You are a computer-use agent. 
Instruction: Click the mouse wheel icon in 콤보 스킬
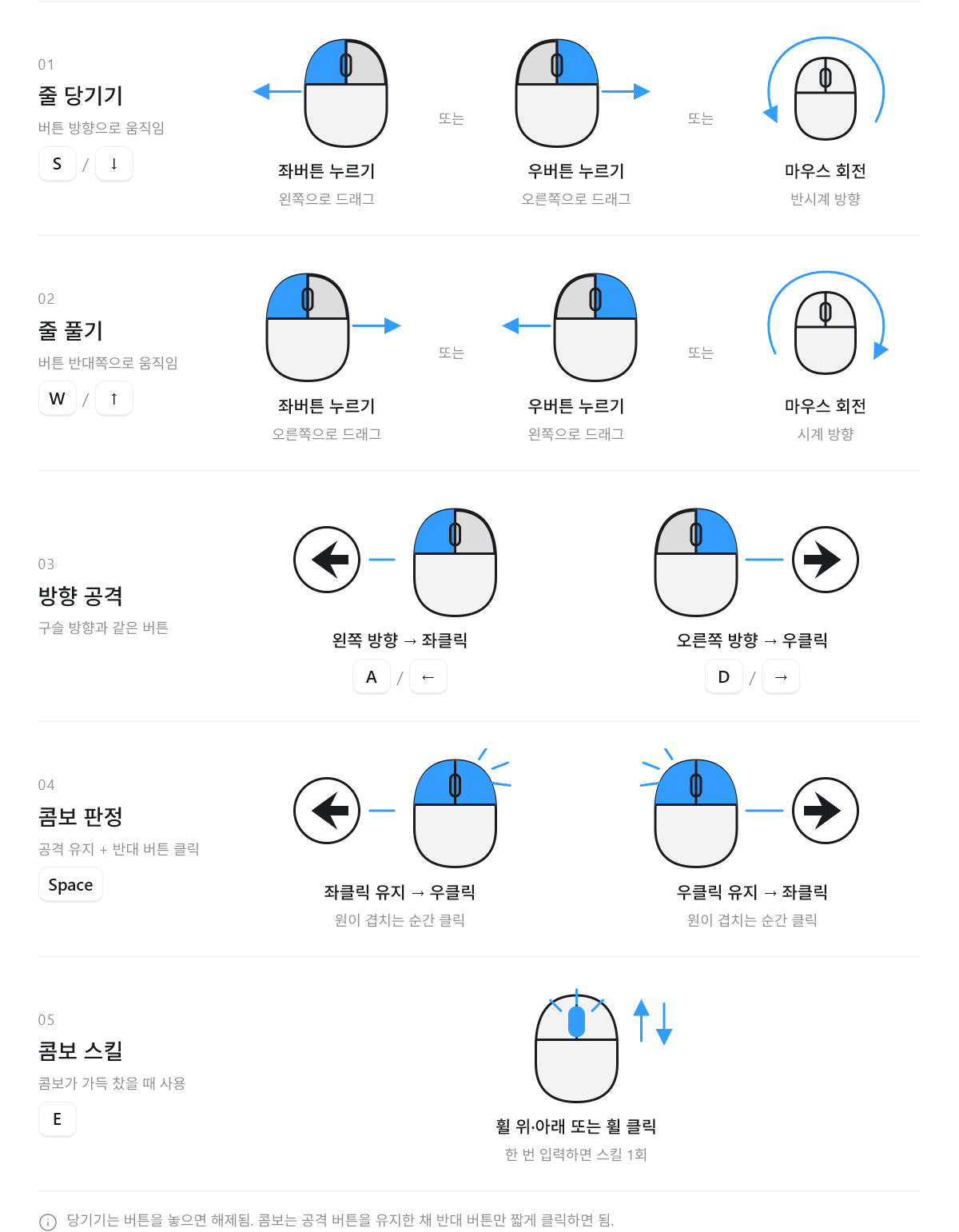pyautogui.click(x=576, y=1047)
